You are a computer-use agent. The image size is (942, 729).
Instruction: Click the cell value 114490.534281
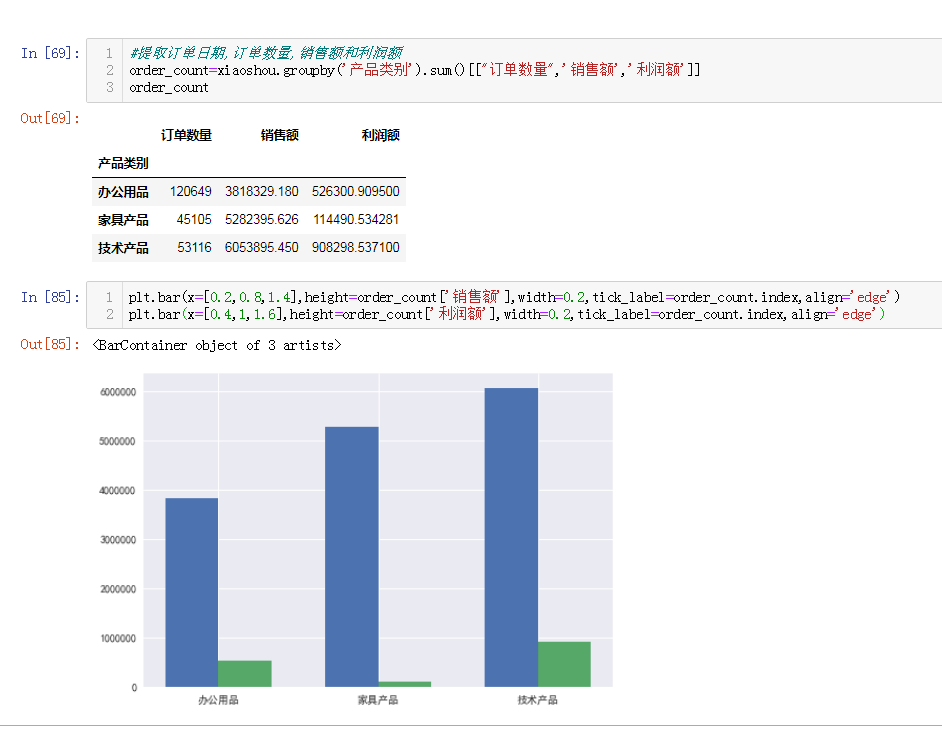pyautogui.click(x=356, y=219)
